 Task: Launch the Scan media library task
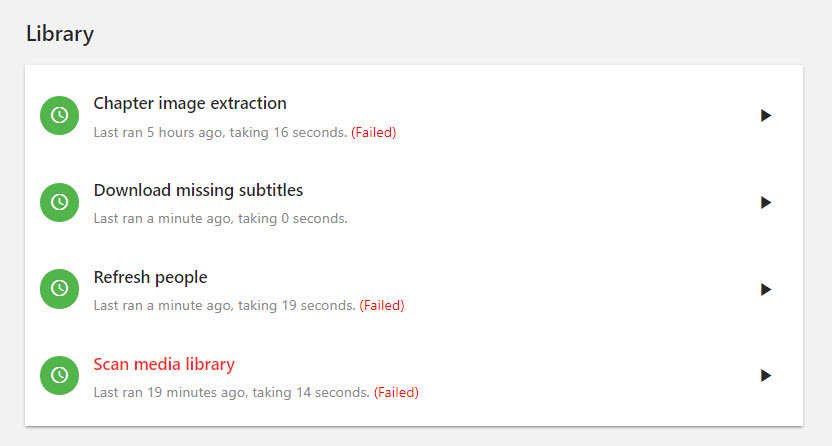765,375
